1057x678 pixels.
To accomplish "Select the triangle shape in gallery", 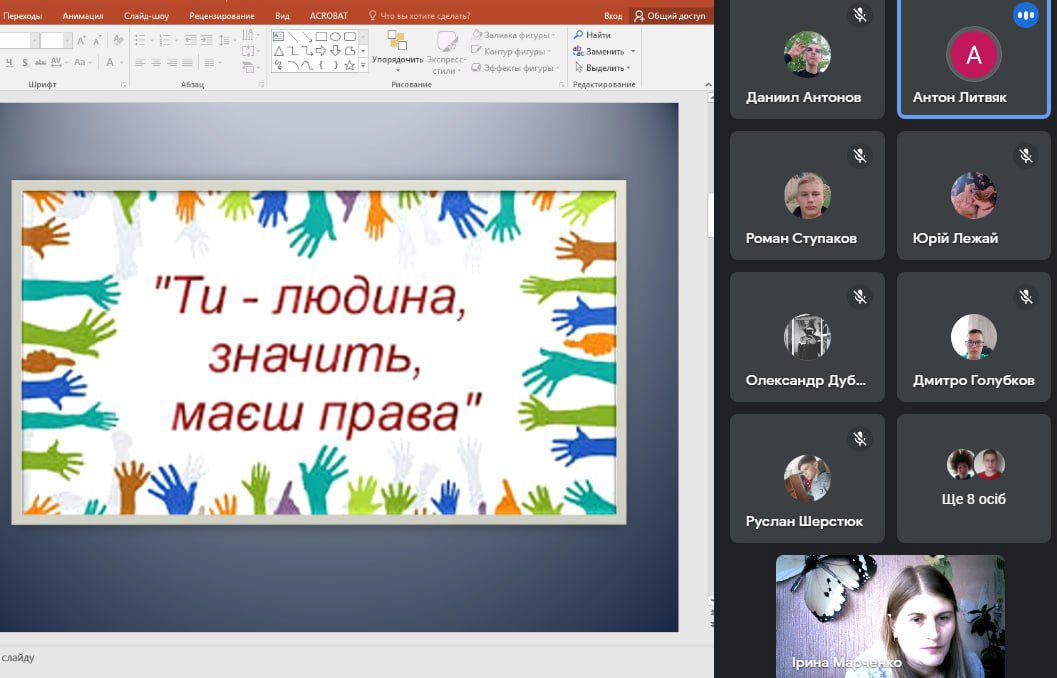I will click(278, 51).
